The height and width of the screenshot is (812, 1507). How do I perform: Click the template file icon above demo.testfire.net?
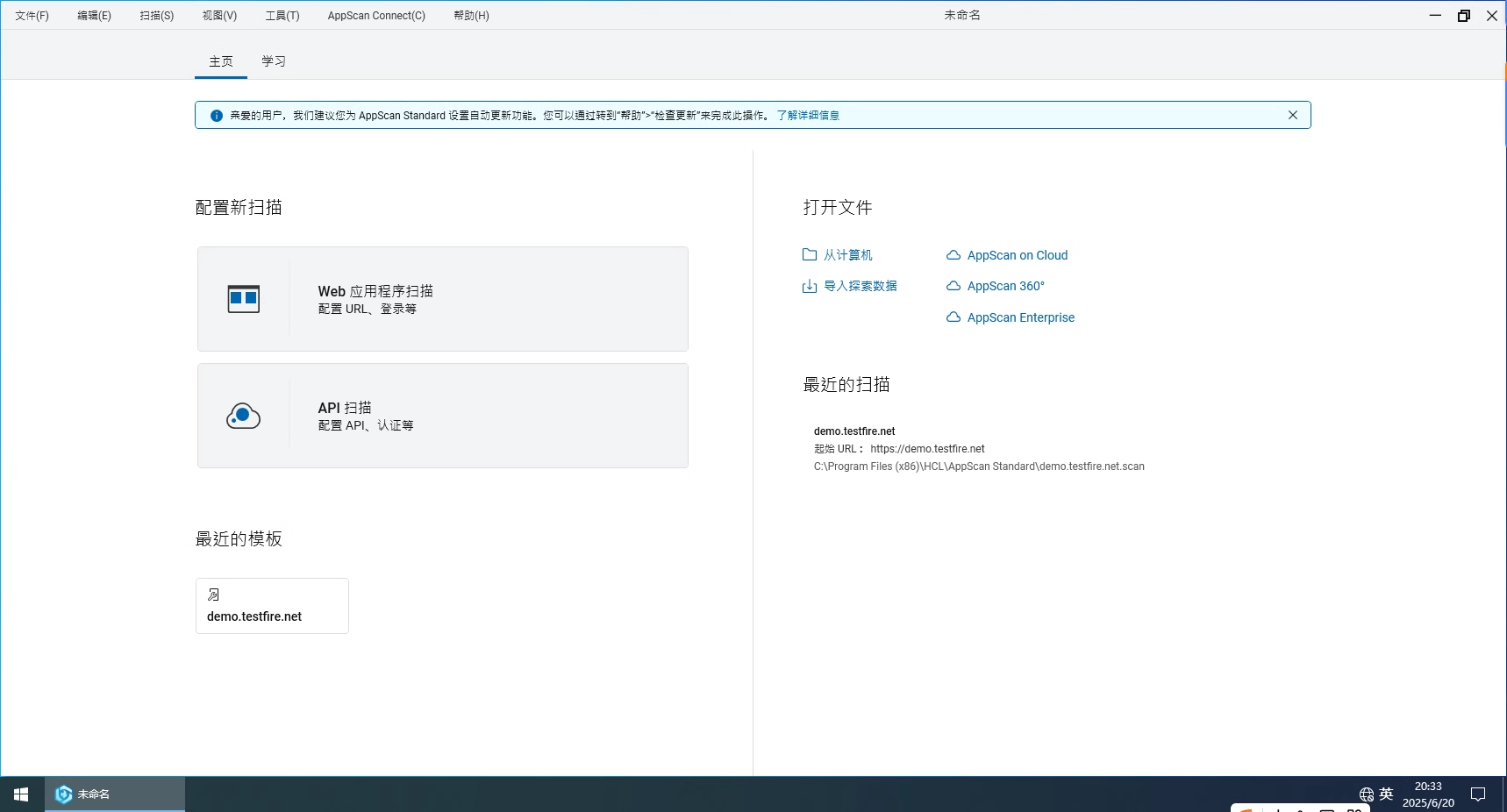213,595
